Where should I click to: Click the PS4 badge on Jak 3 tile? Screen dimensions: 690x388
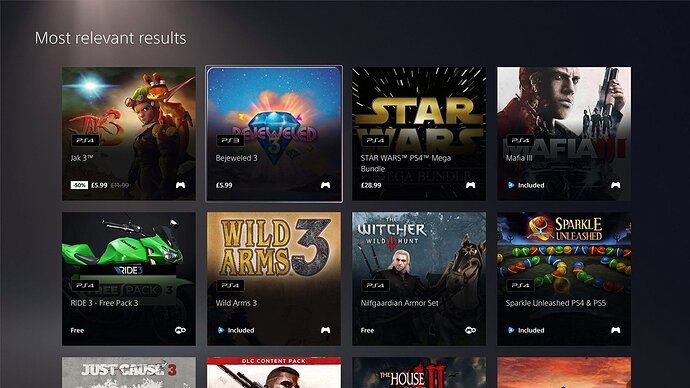coord(85,140)
